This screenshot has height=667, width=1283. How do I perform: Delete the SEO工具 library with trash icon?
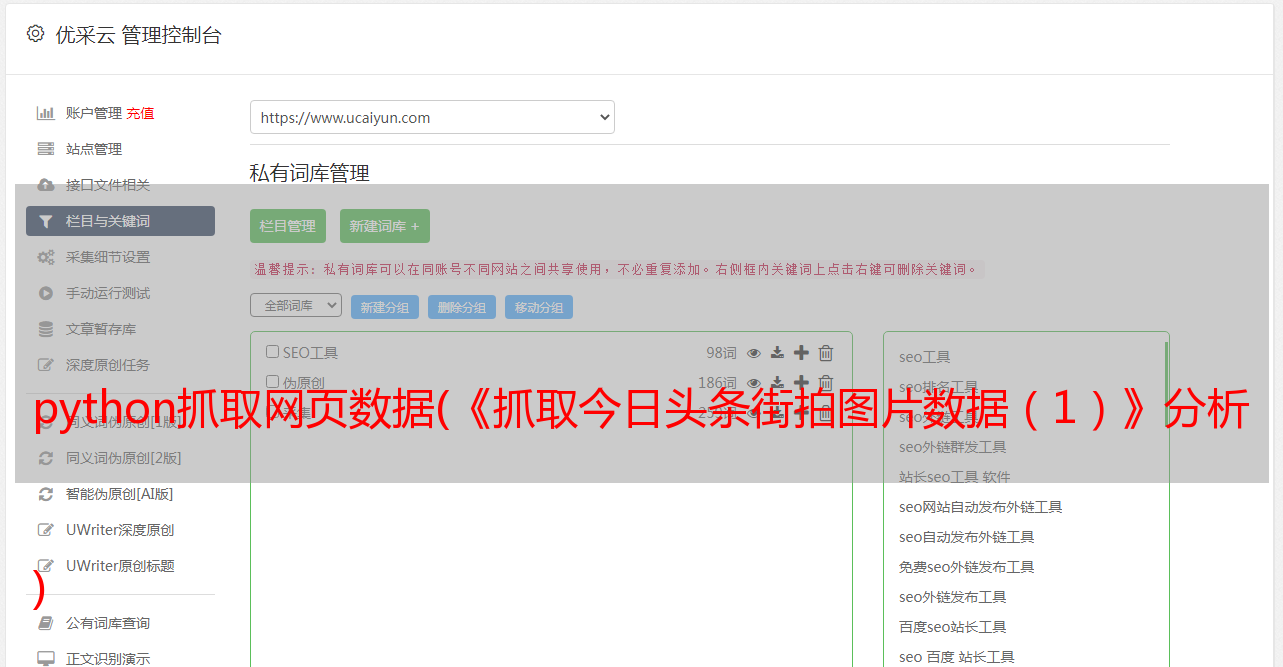[x=826, y=352]
